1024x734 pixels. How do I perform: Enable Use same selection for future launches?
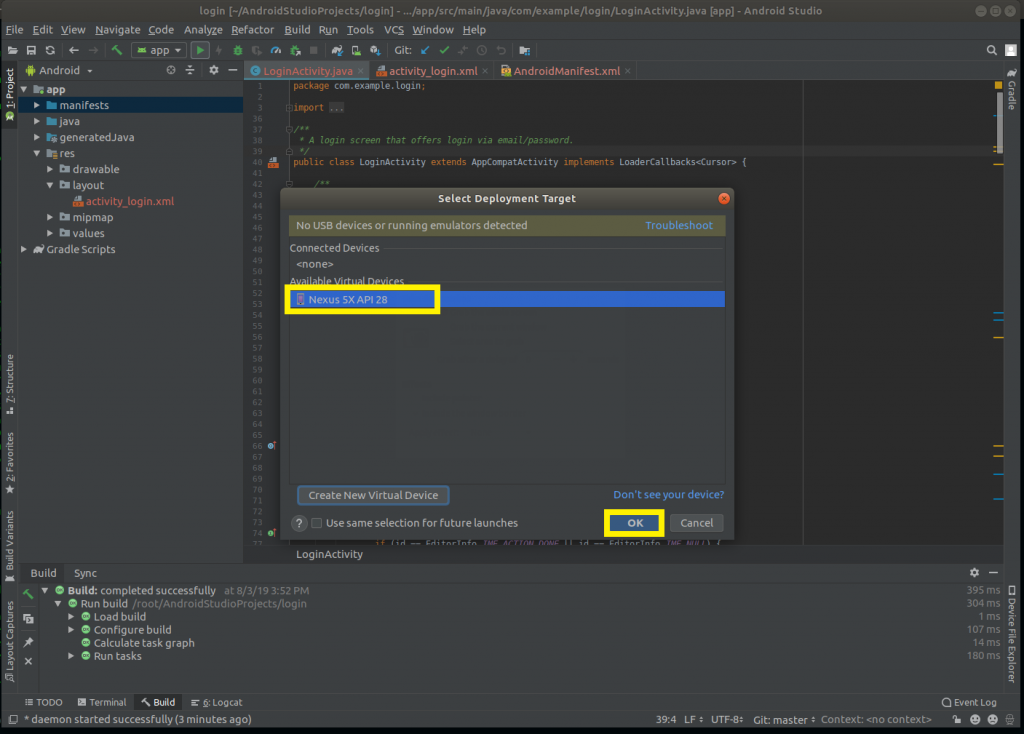coord(317,523)
